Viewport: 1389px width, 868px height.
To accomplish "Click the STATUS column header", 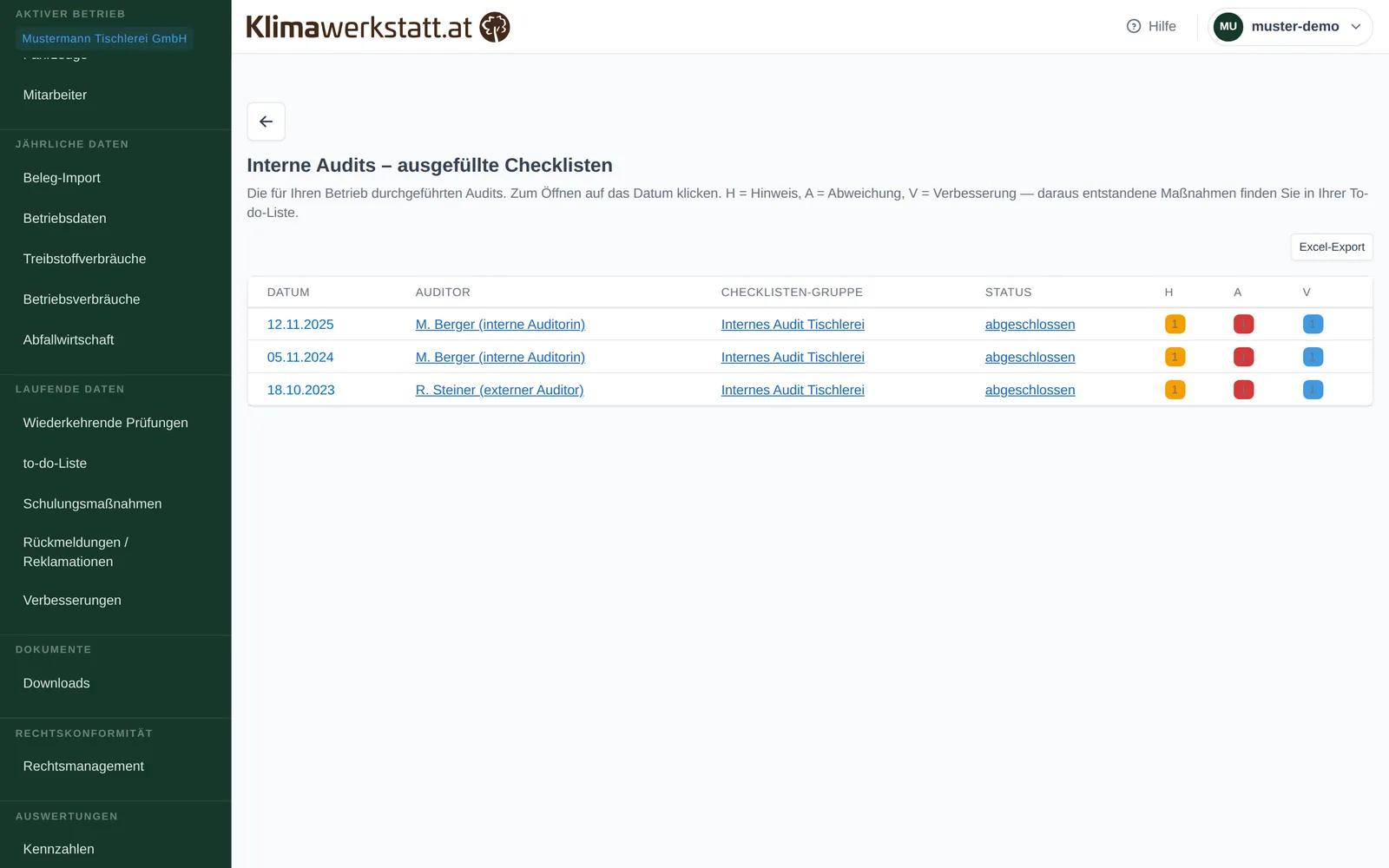I will (1008, 293).
